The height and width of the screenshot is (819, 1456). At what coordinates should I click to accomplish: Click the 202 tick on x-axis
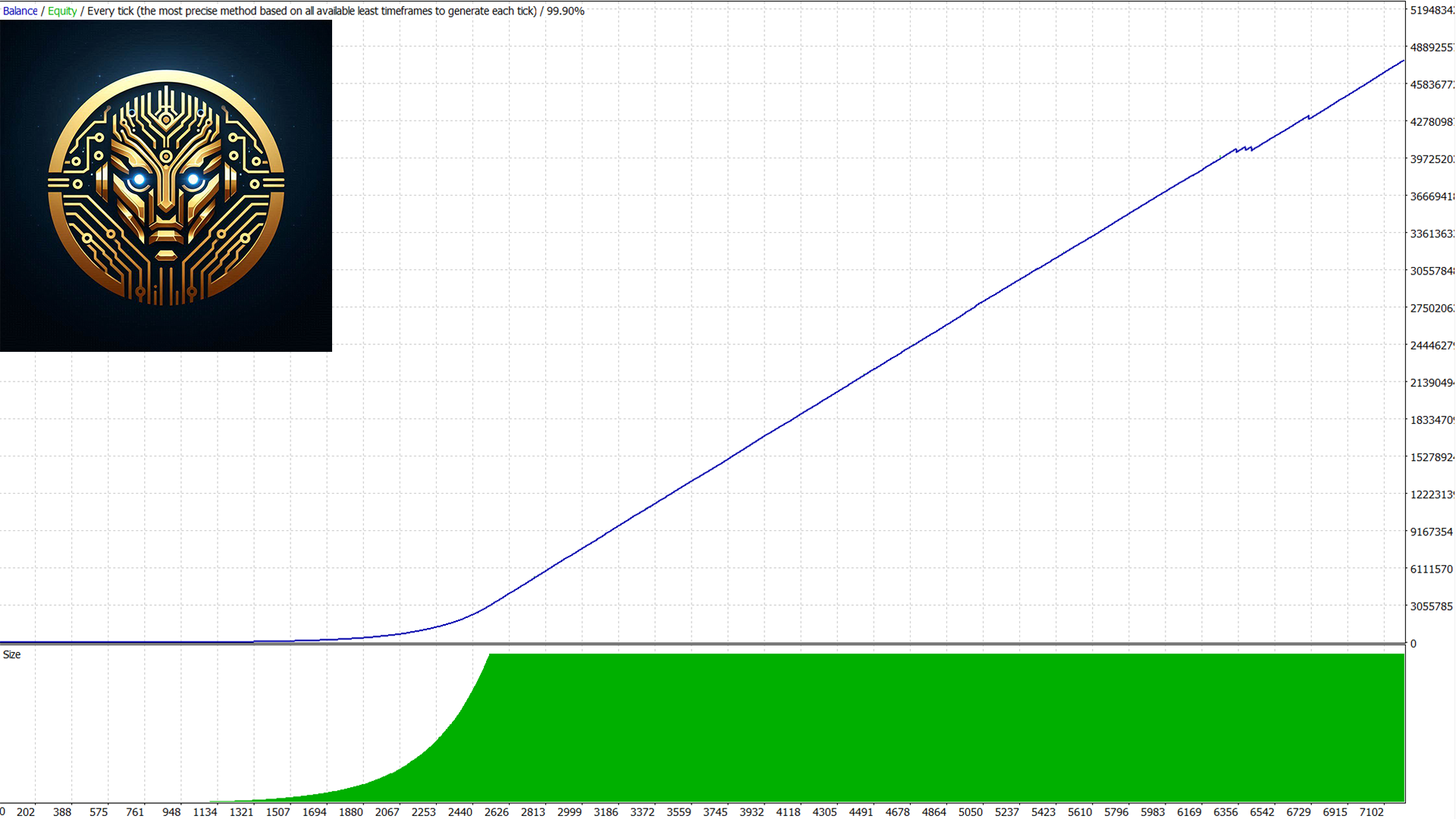(26, 812)
